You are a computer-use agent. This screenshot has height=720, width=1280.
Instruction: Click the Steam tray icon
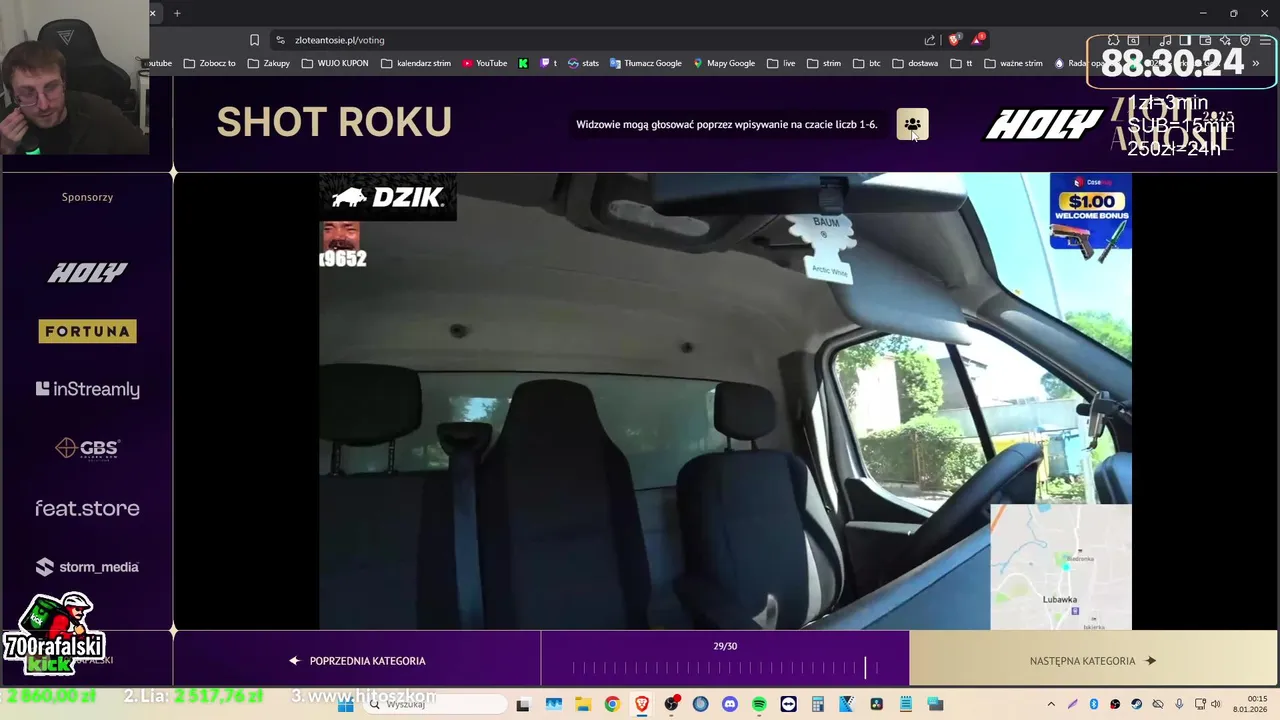point(1136,704)
